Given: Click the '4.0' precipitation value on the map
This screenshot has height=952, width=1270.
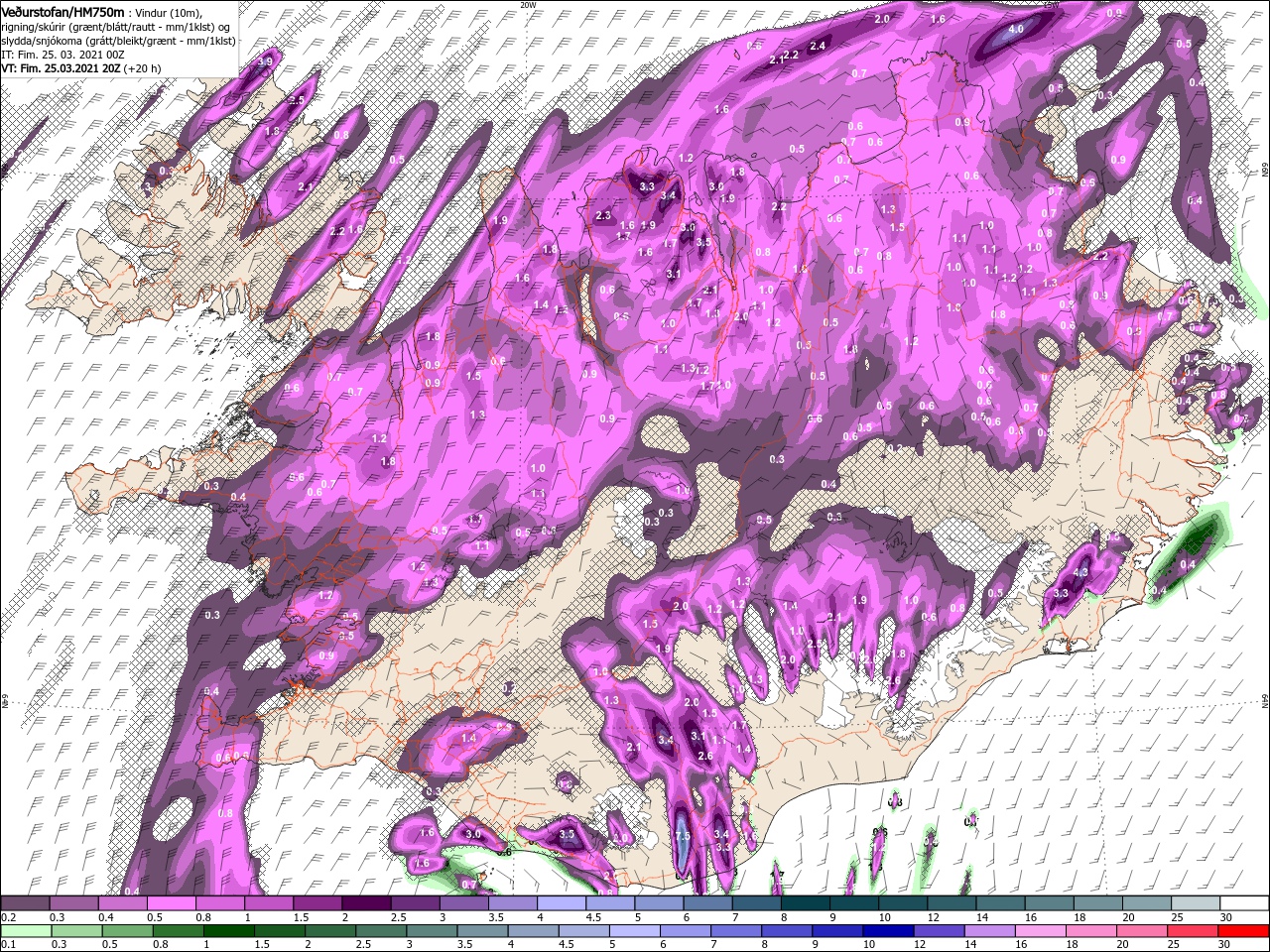Looking at the screenshot, I should point(1015,30).
